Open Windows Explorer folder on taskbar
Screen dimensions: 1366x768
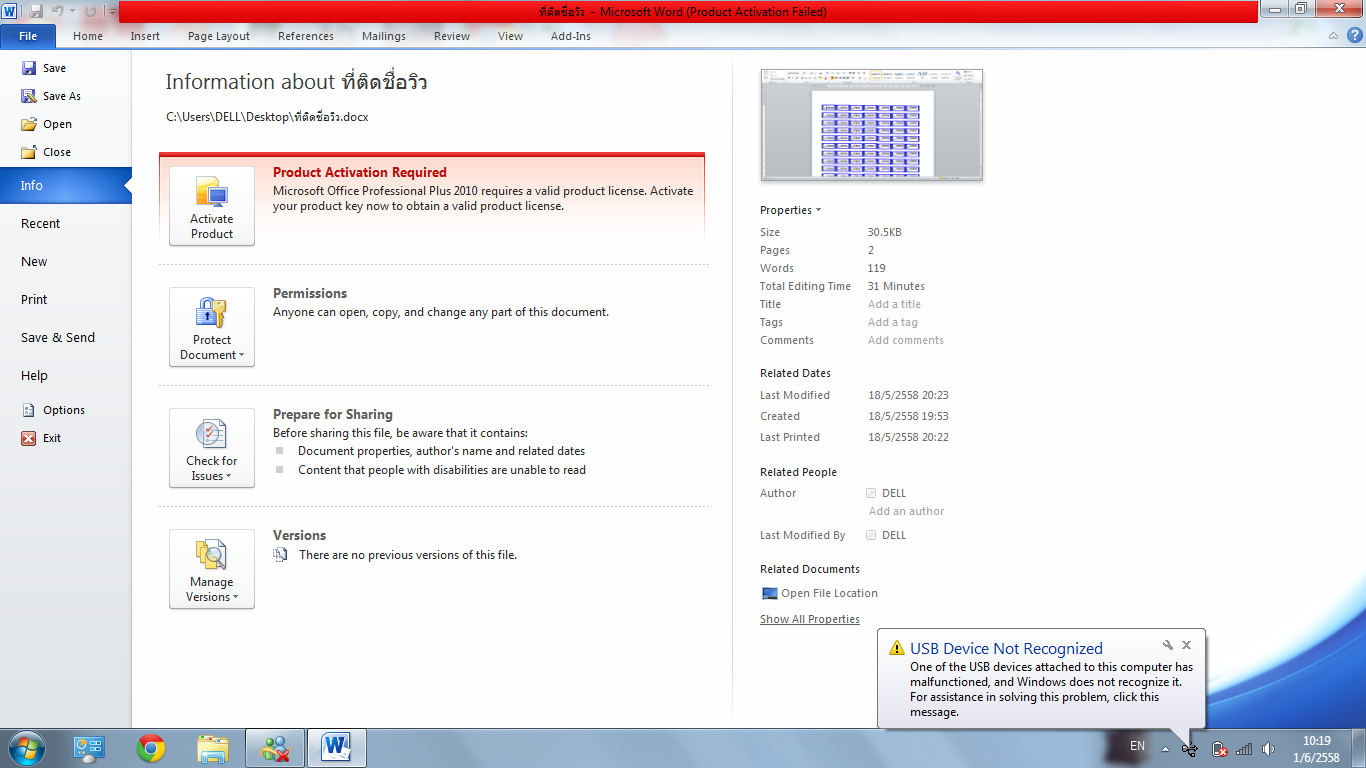(213, 748)
